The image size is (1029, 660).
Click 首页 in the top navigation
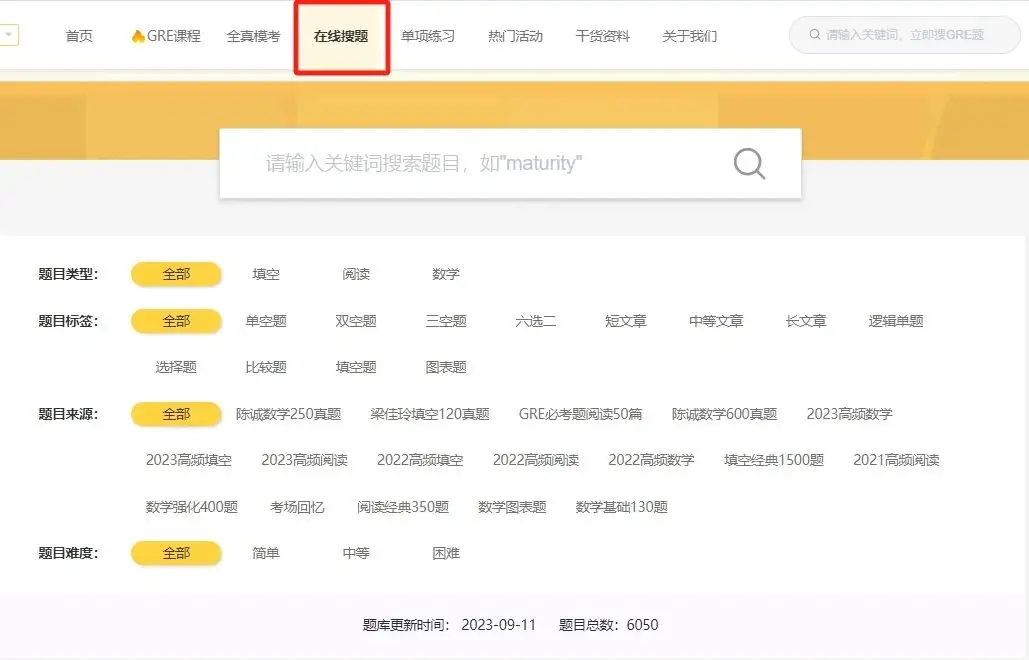coord(79,36)
